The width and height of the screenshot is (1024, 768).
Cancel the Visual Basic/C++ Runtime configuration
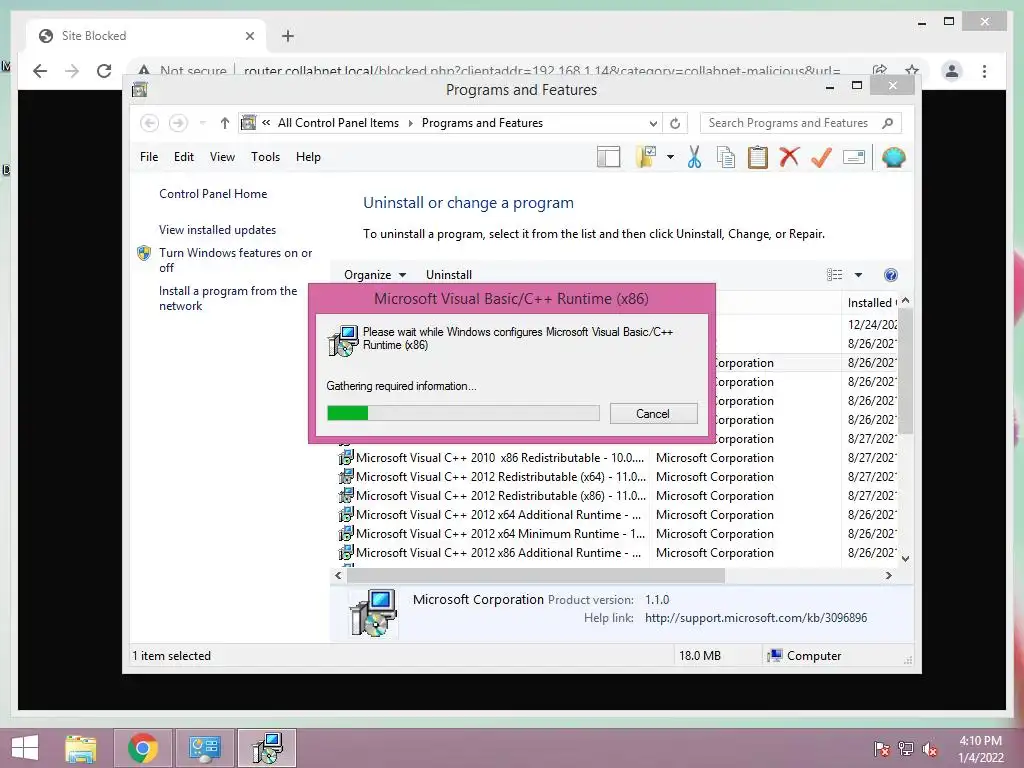tap(653, 413)
